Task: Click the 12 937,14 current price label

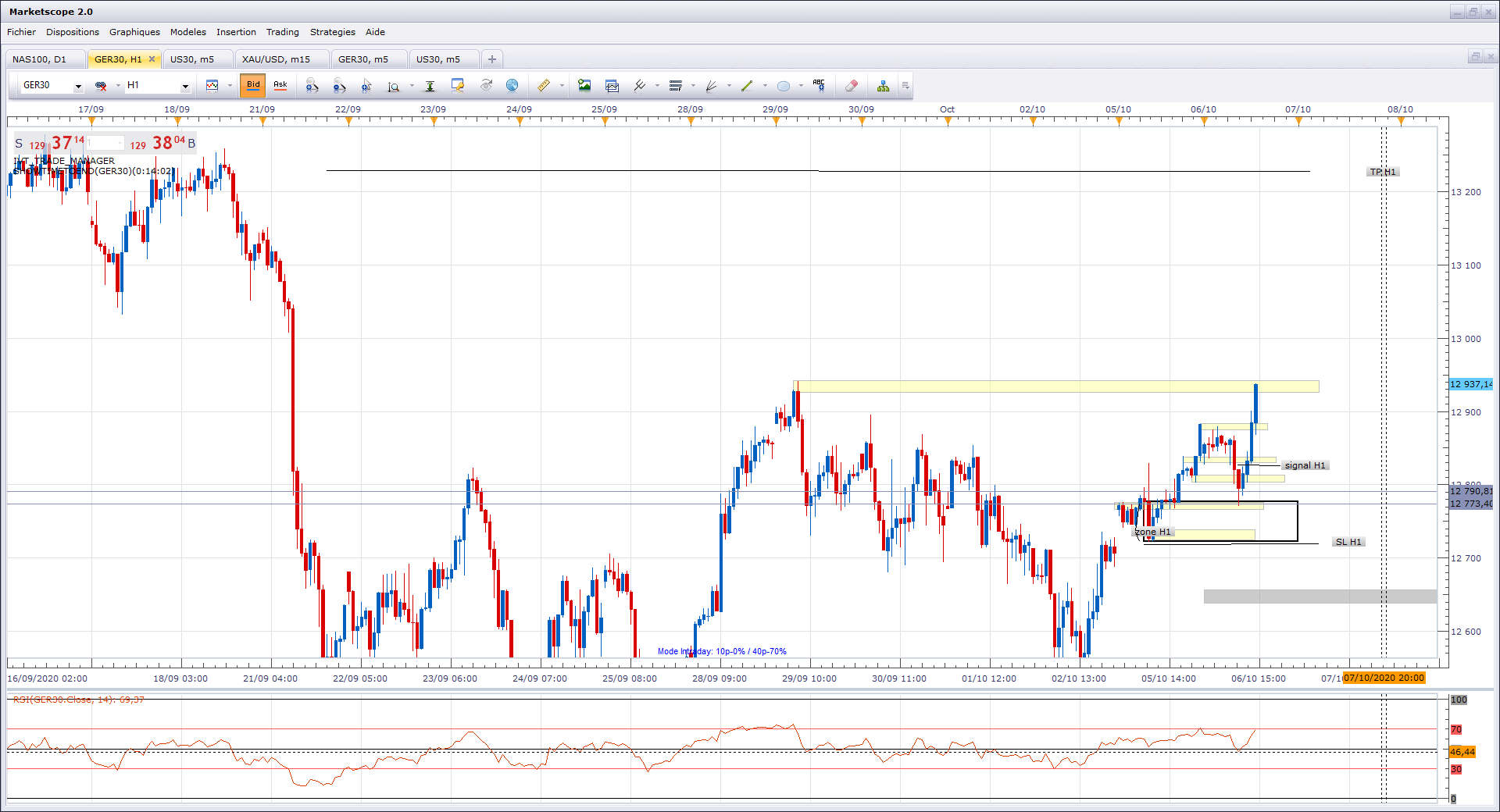Action: (1471, 384)
